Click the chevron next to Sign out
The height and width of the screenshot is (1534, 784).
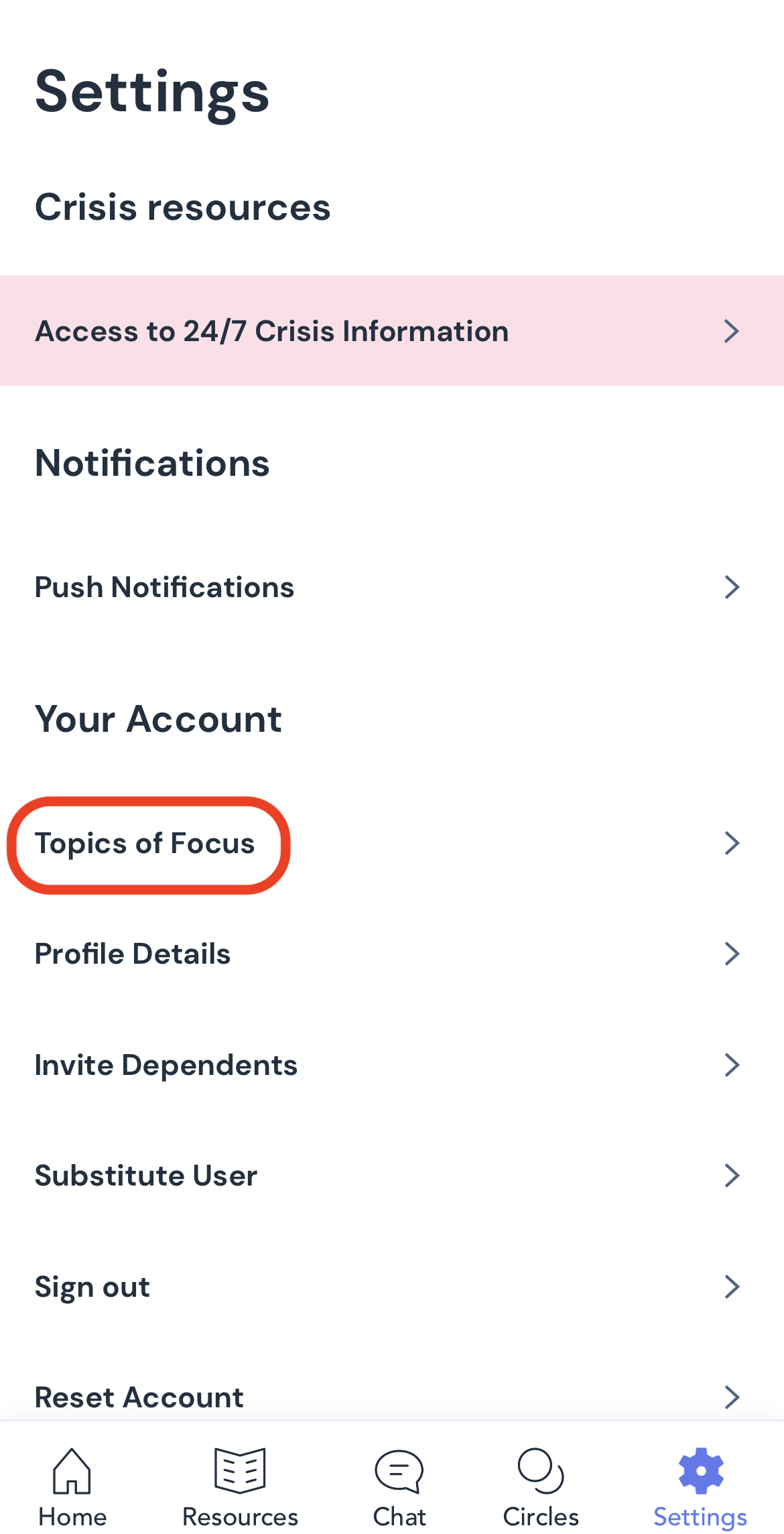[732, 1287]
